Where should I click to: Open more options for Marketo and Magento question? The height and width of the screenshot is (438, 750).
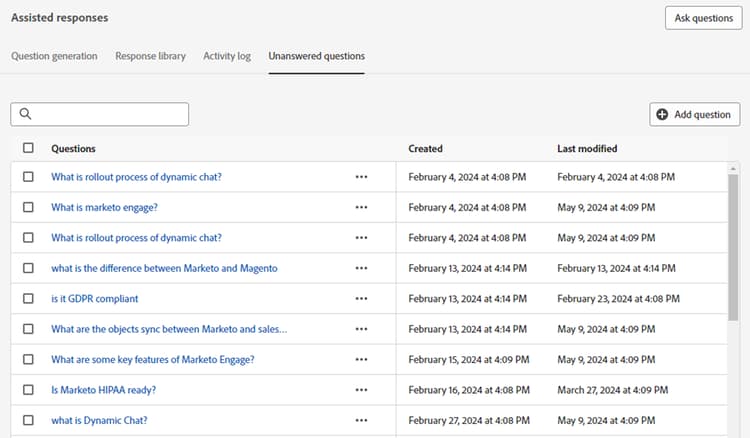pyautogui.click(x=361, y=269)
